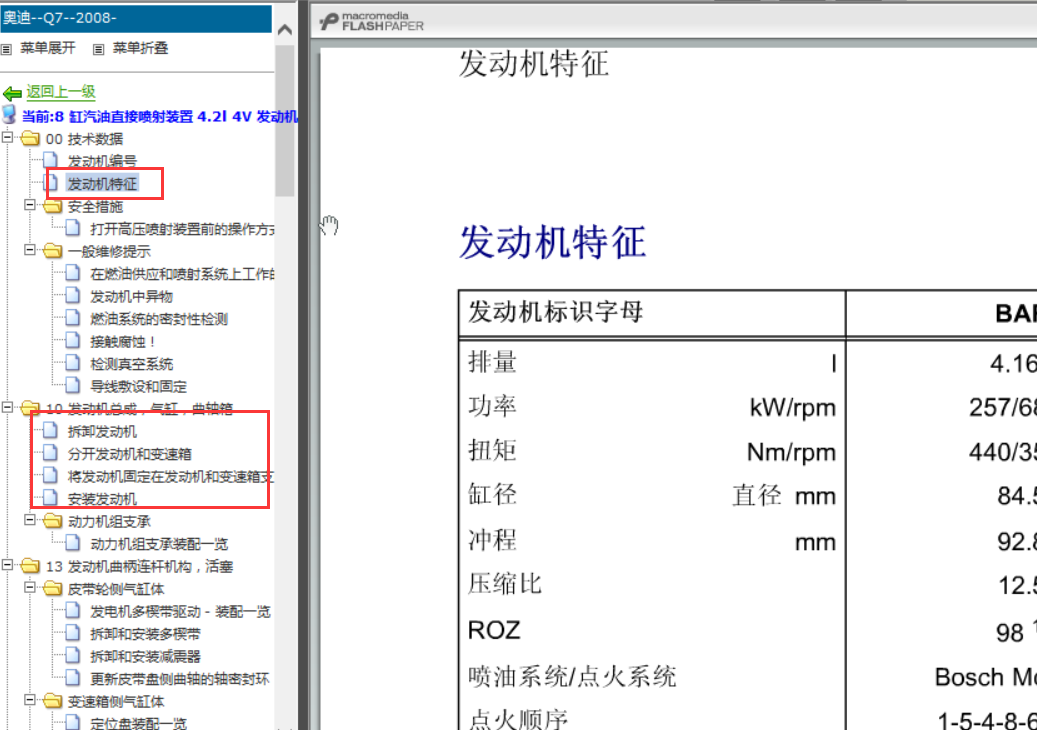Click the 皮带轮侧气缸体 folder icon
Screen dimensions: 1037x730
[x=52, y=588]
